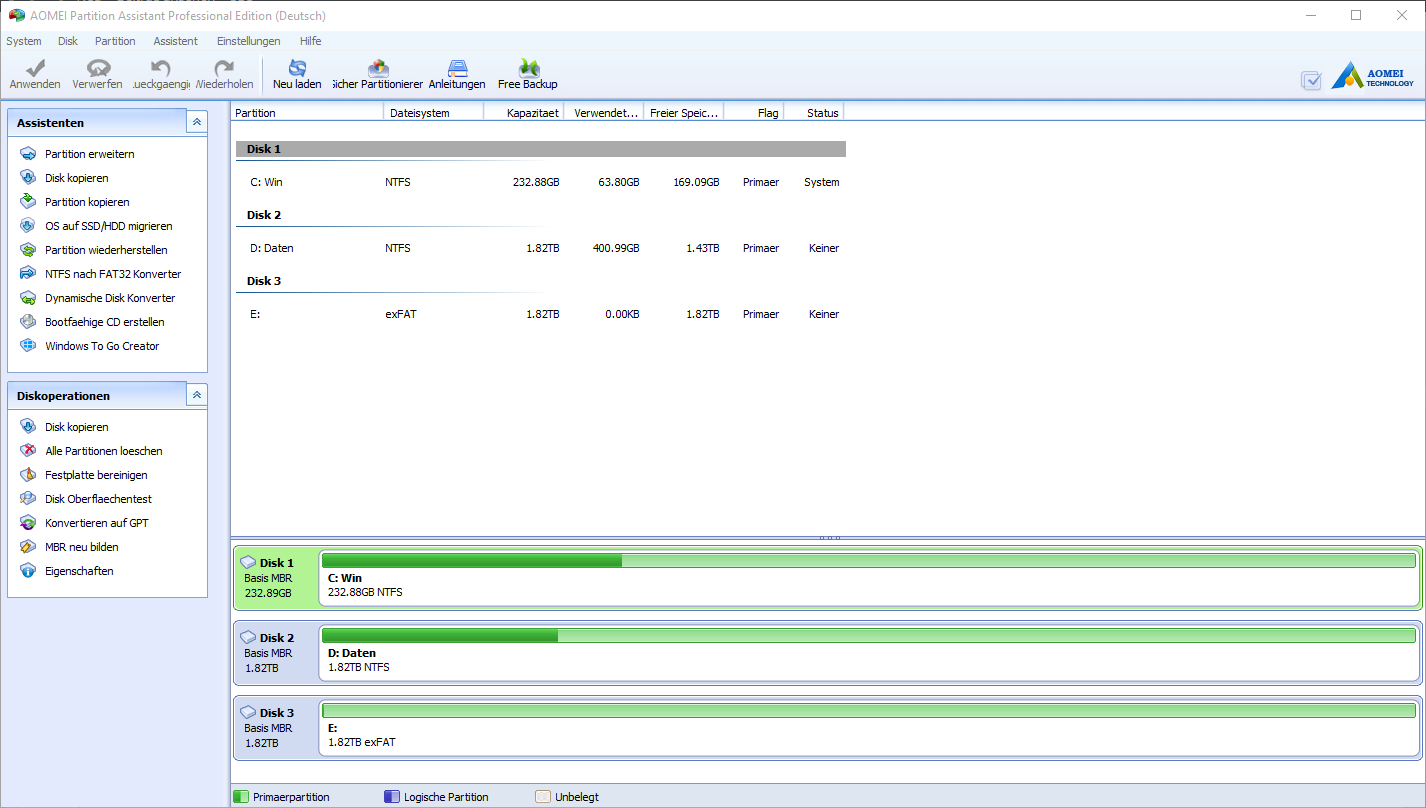Click the Status column header
Viewport: 1426px width, 808px height.
tap(814, 113)
